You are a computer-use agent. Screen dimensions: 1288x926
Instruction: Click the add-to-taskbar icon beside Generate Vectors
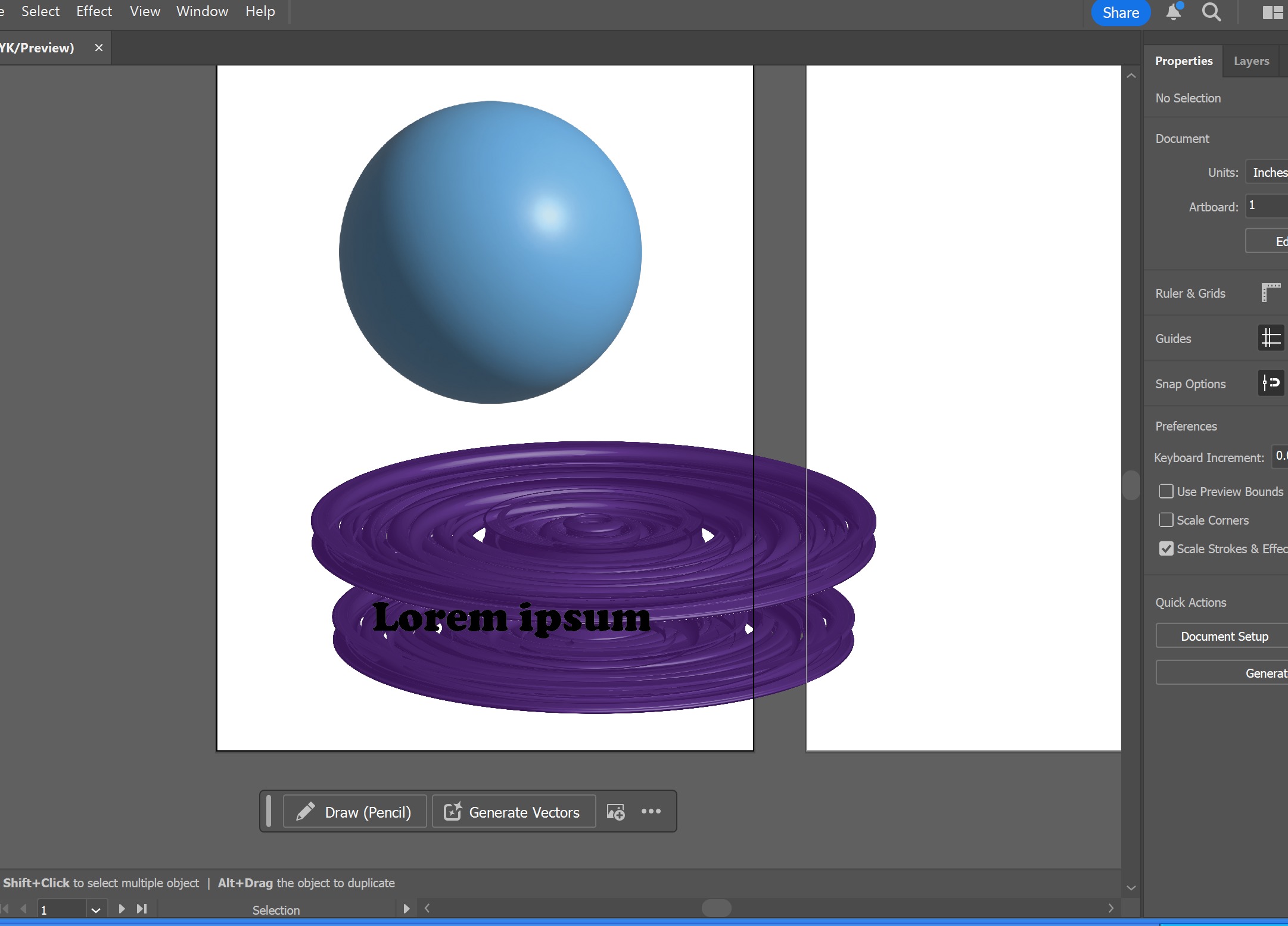(615, 812)
